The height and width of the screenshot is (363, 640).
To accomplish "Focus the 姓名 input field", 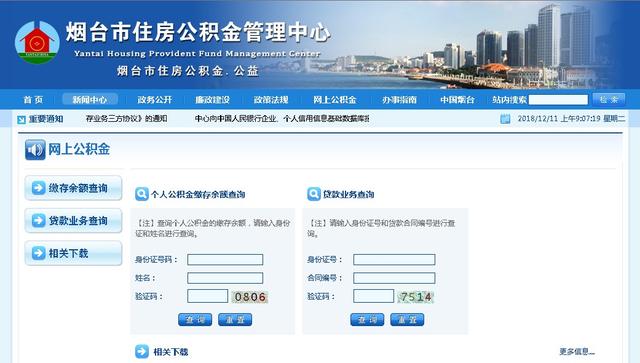I will pos(225,278).
